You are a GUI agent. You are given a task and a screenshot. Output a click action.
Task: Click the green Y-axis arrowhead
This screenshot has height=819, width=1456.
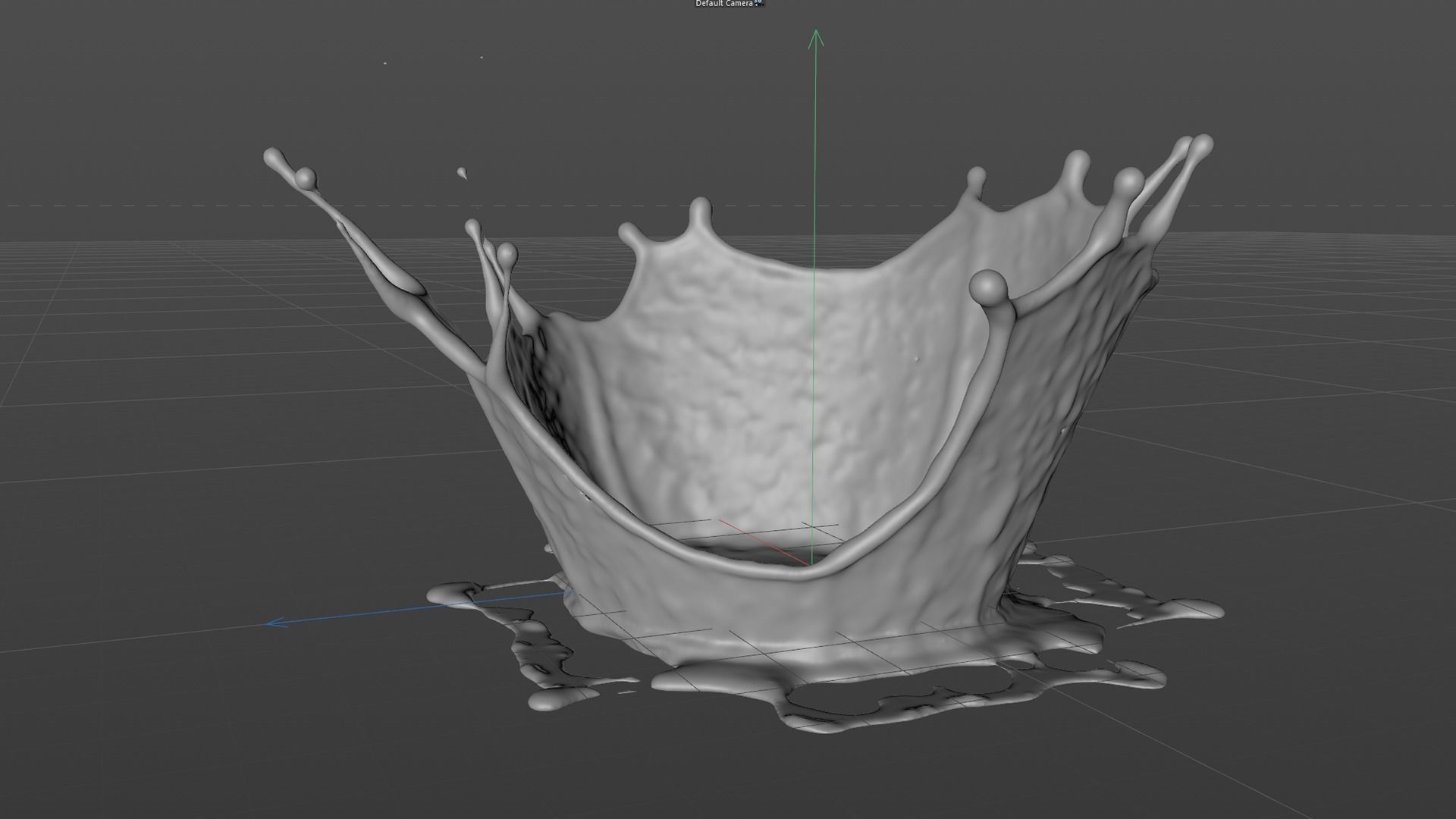coord(816,36)
